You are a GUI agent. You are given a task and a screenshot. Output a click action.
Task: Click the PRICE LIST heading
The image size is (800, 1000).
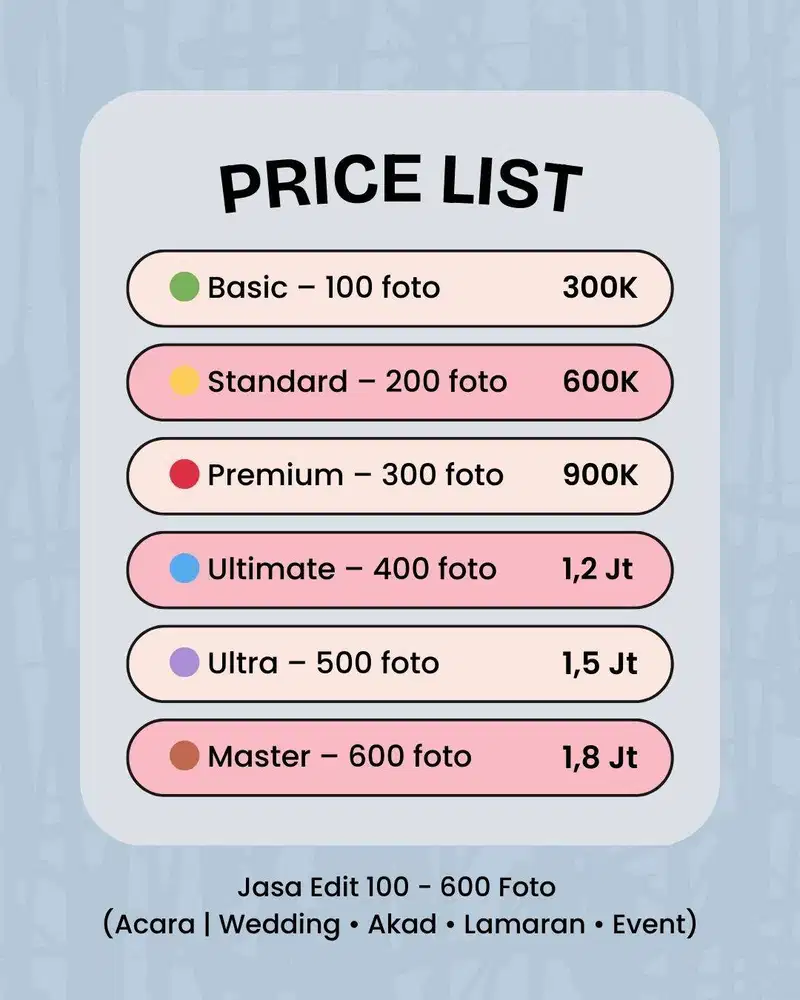tap(400, 185)
